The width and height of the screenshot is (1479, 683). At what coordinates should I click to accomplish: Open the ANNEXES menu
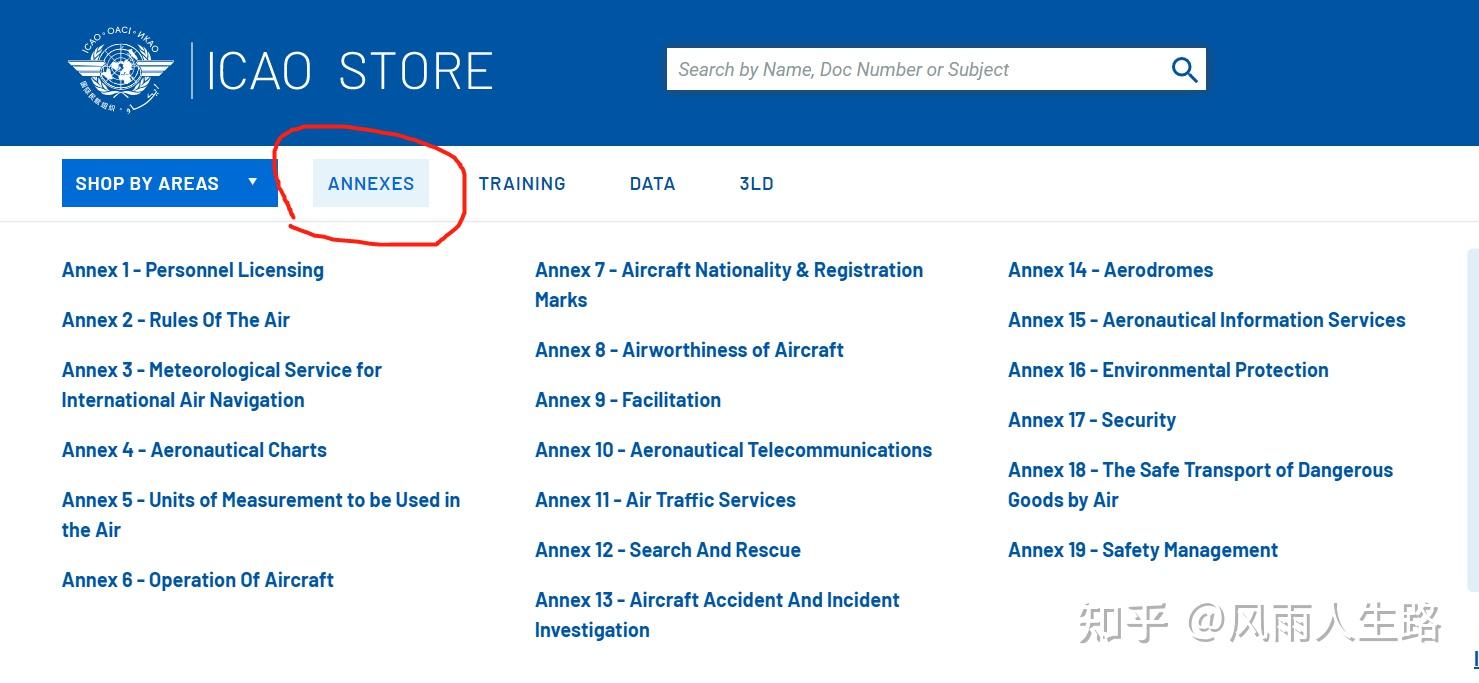click(x=371, y=183)
